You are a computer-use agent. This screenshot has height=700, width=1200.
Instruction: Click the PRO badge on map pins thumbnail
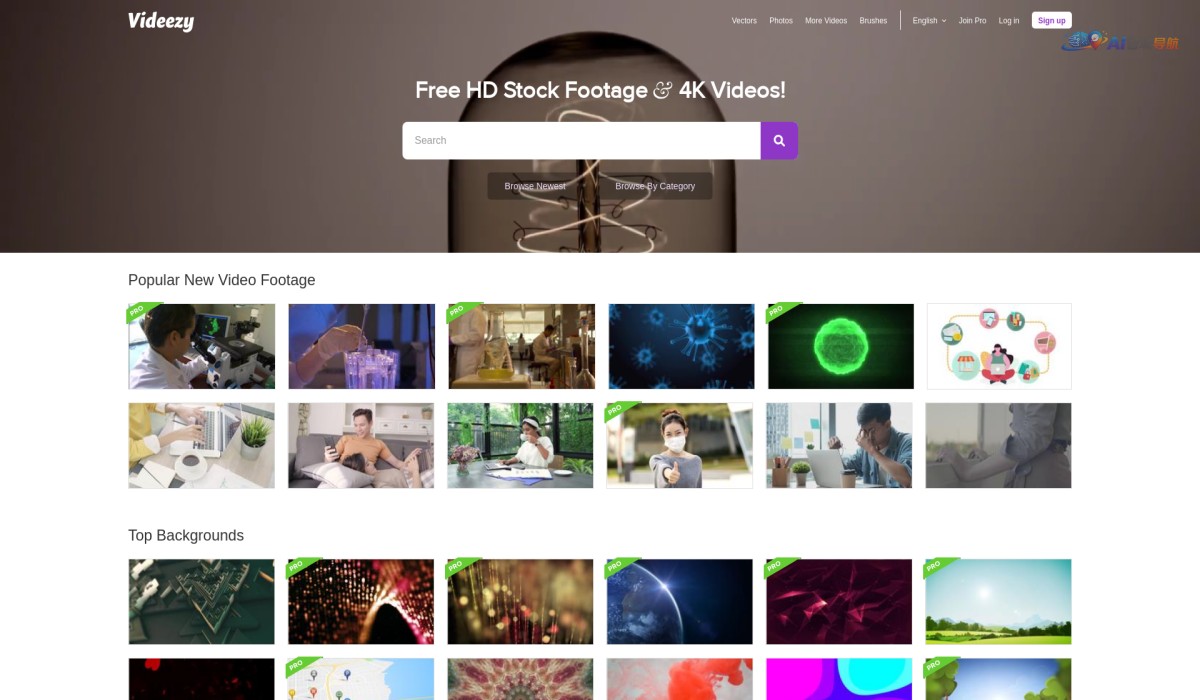point(299,666)
